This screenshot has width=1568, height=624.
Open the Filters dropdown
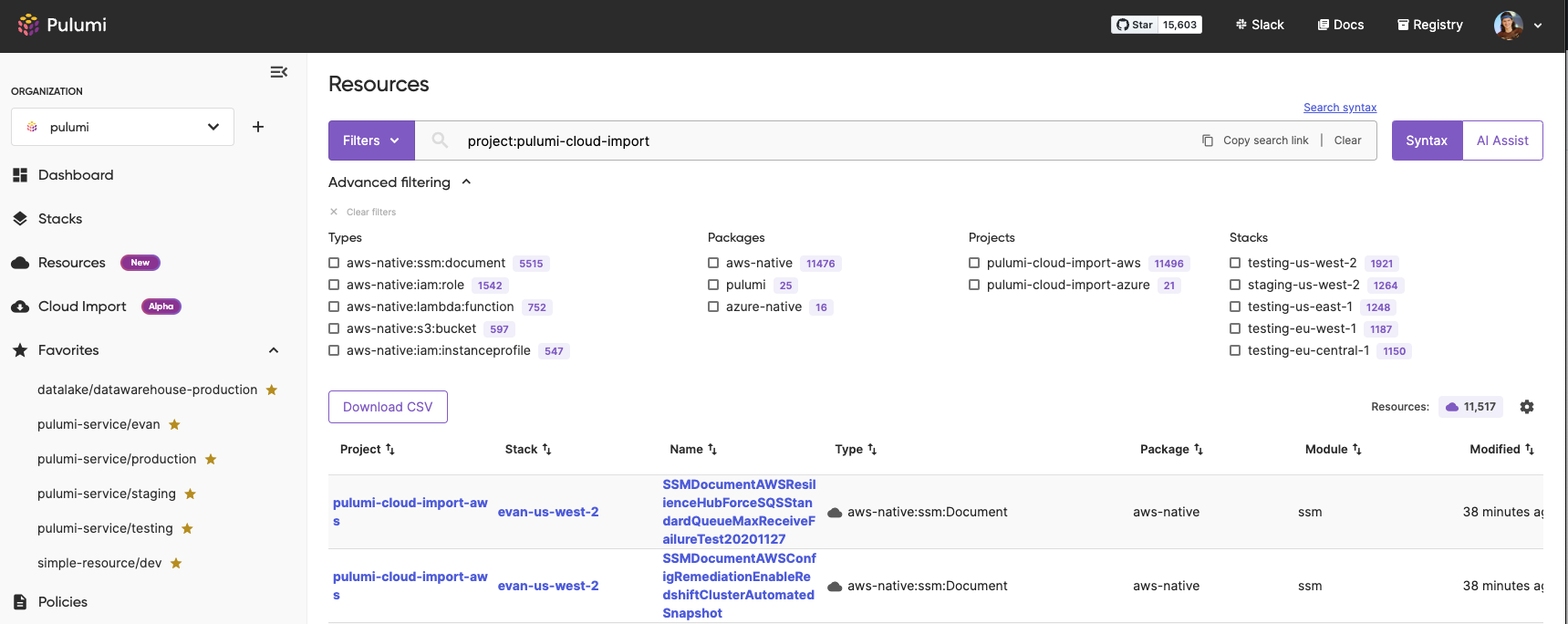(x=371, y=140)
